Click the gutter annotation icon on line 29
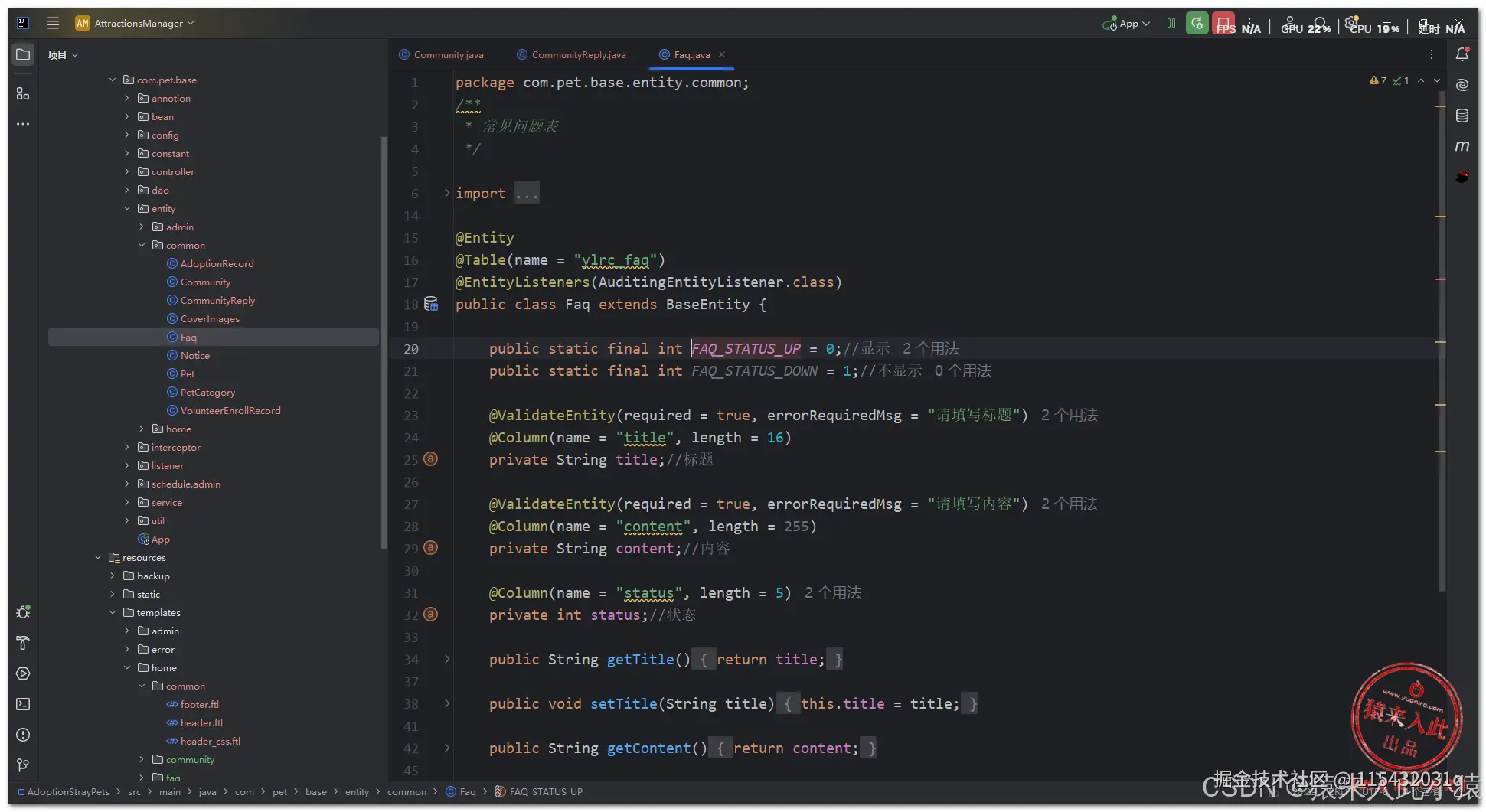The height and width of the screenshot is (812, 1486). point(431,548)
